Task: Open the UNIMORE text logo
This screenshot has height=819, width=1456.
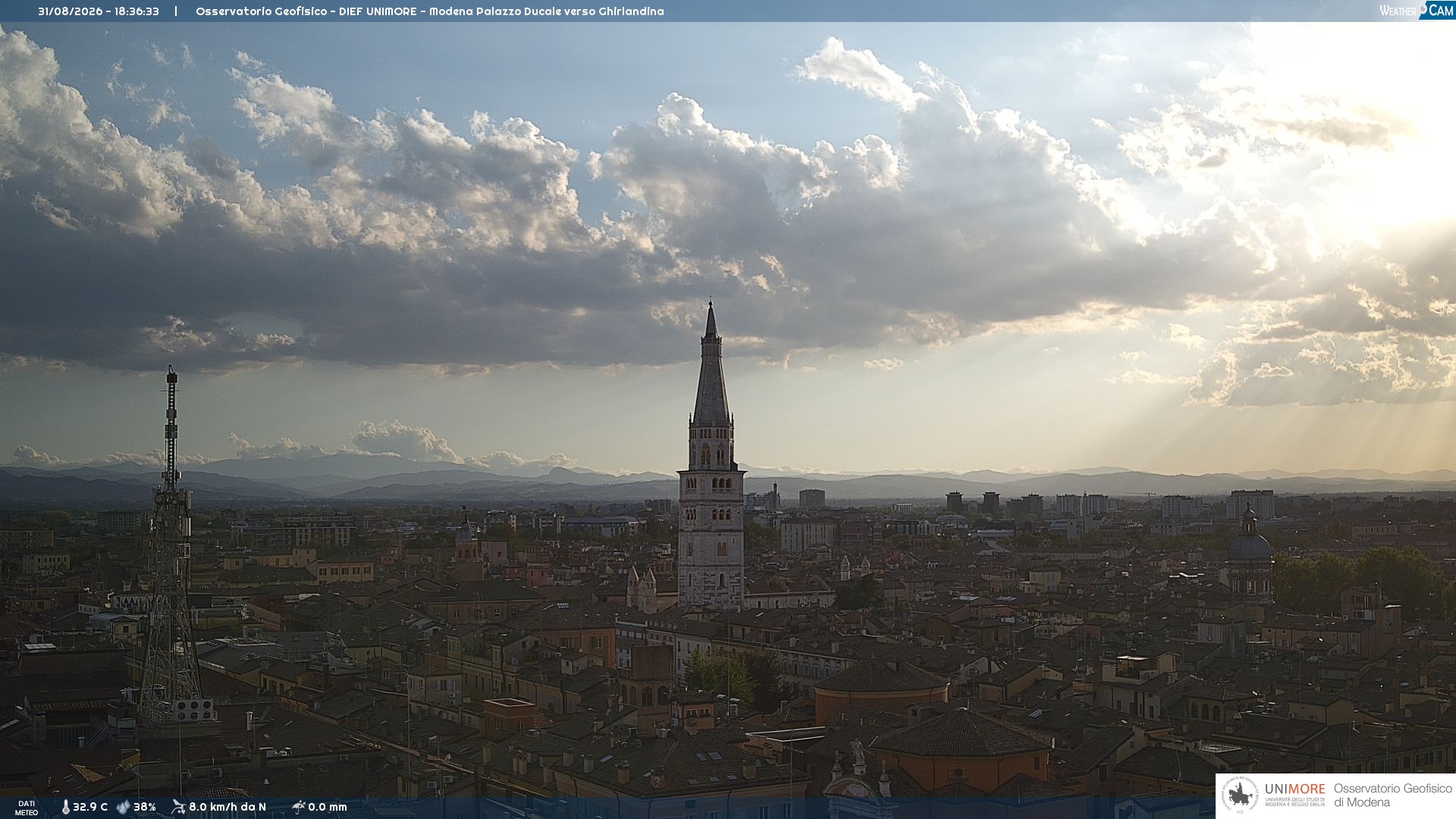Action: coord(1295,789)
